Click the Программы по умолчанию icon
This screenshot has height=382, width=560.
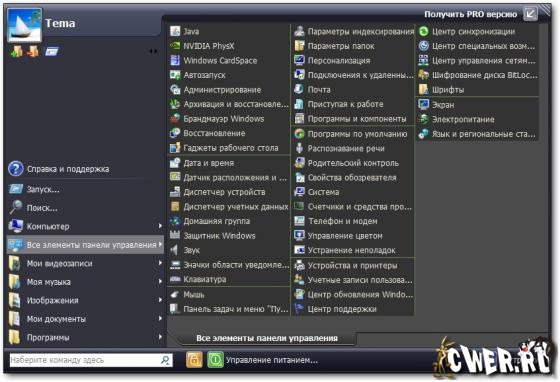click(299, 134)
